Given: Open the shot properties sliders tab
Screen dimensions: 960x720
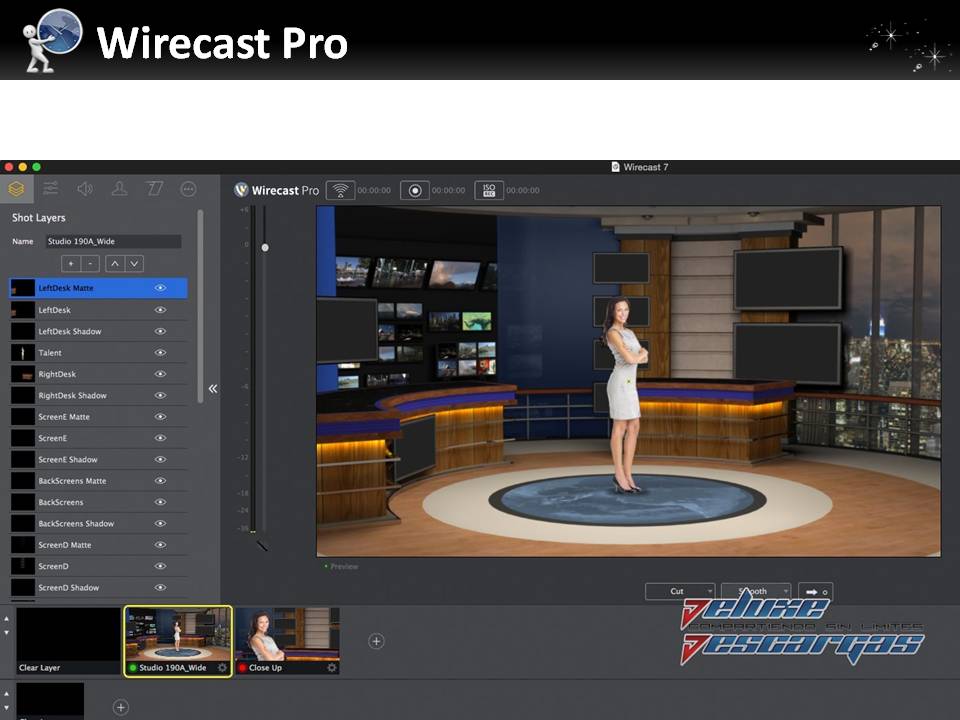Looking at the screenshot, I should point(51,189).
